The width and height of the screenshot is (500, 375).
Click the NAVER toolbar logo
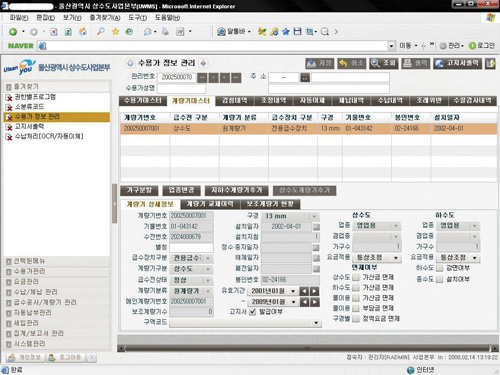click(21, 46)
